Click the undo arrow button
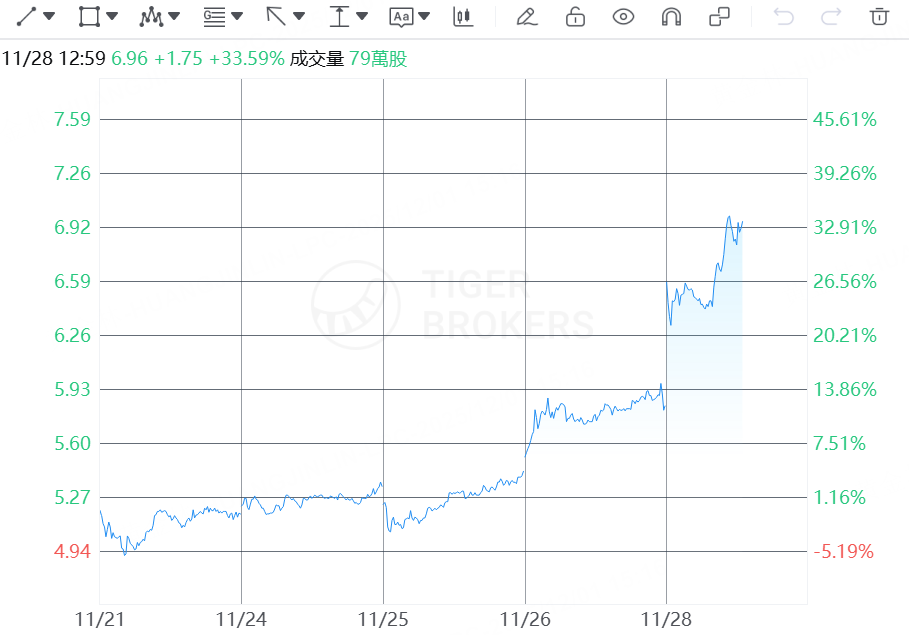 [x=784, y=16]
